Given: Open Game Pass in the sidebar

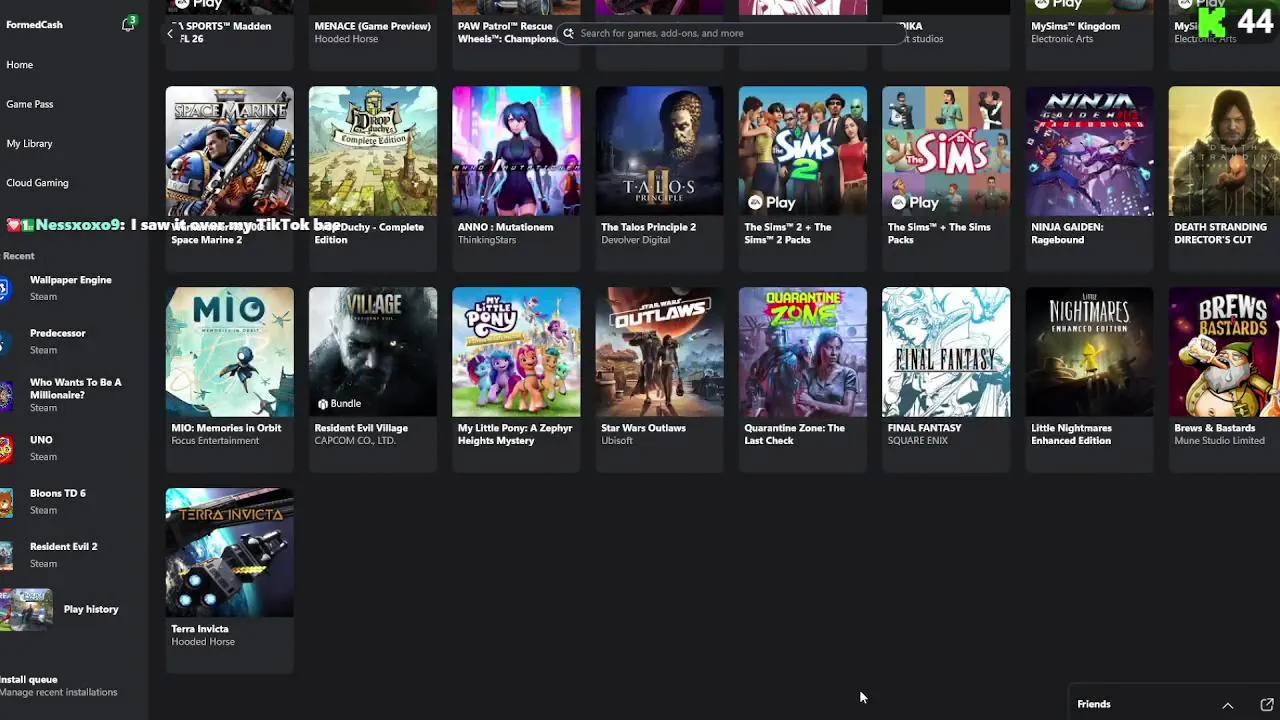Looking at the screenshot, I should (30, 104).
